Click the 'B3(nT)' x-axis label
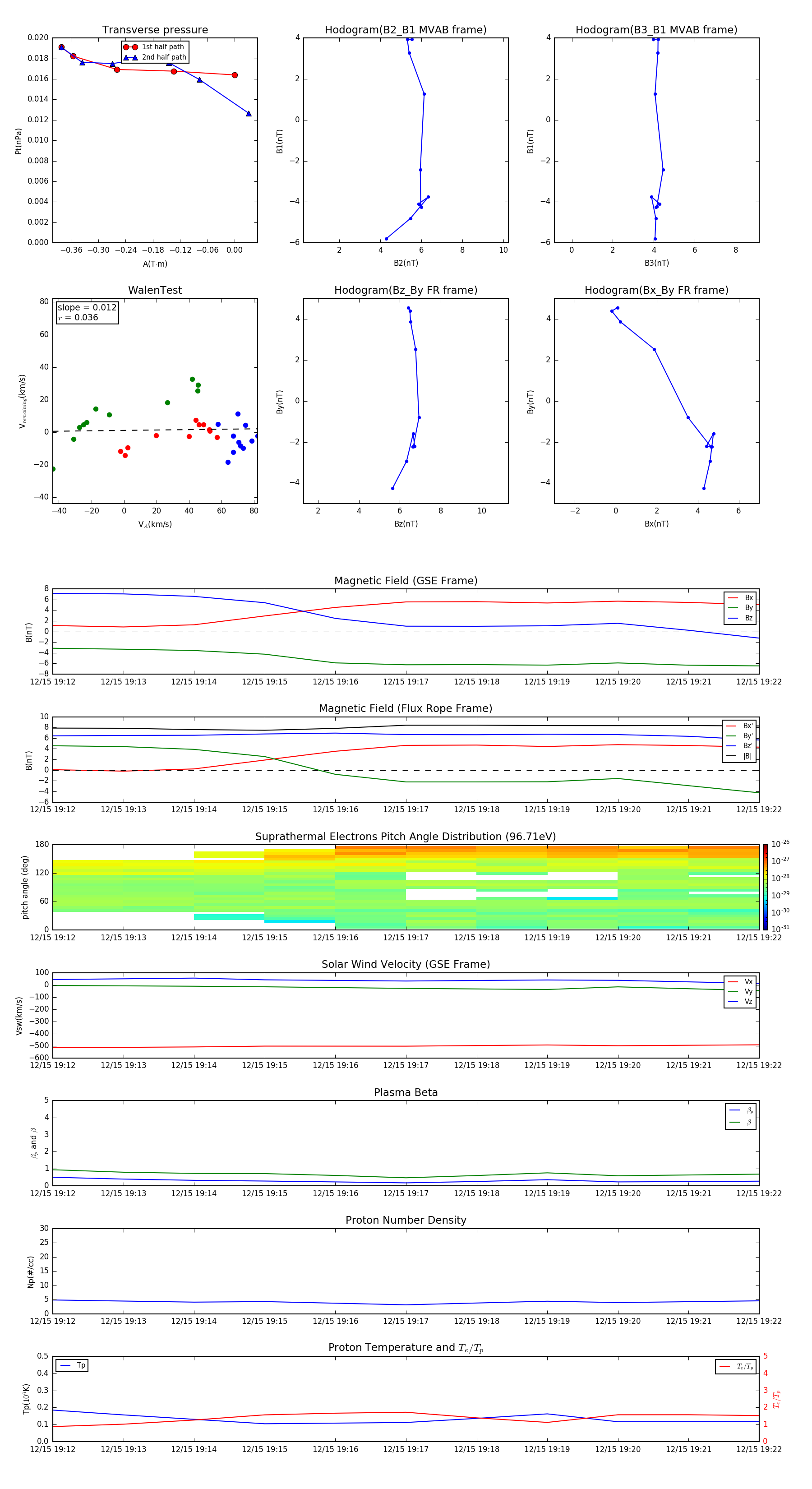Image resolution: width=812 pixels, height=1489 pixels. tap(656, 263)
